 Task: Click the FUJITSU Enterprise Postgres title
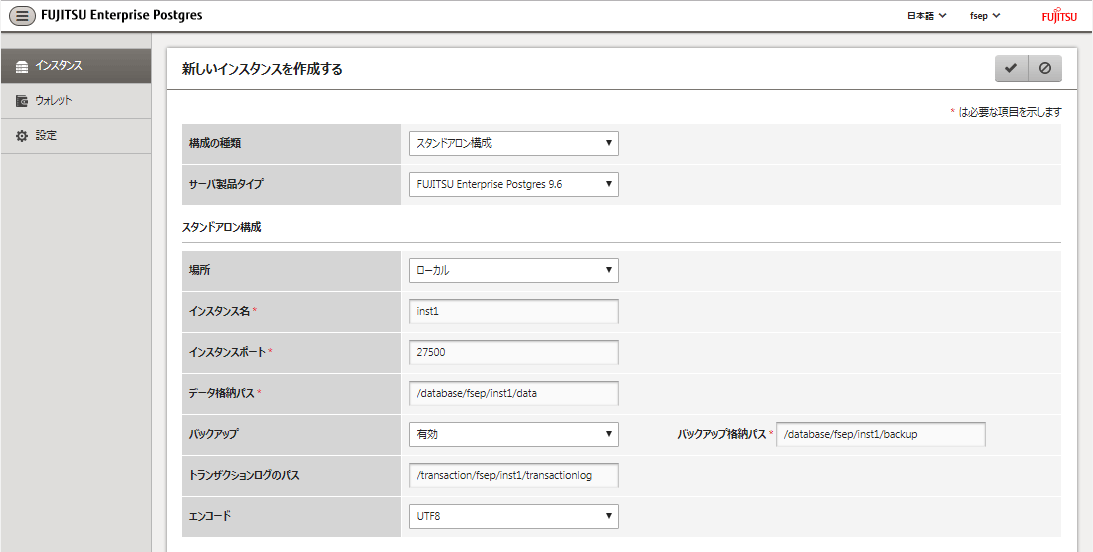click(x=122, y=15)
